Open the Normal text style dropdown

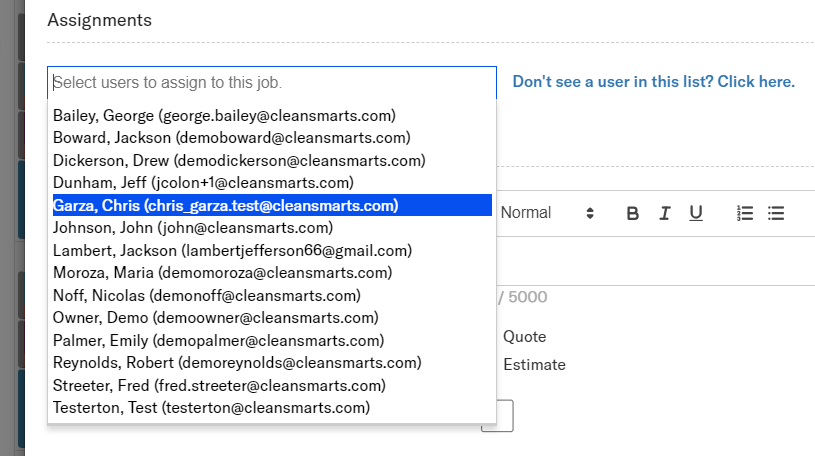[547, 213]
